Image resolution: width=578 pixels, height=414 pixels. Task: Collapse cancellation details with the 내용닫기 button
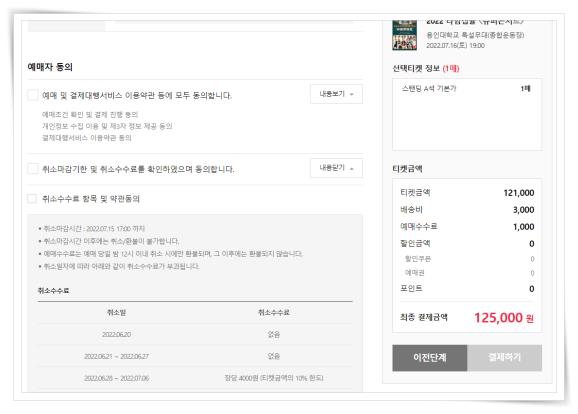point(336,168)
